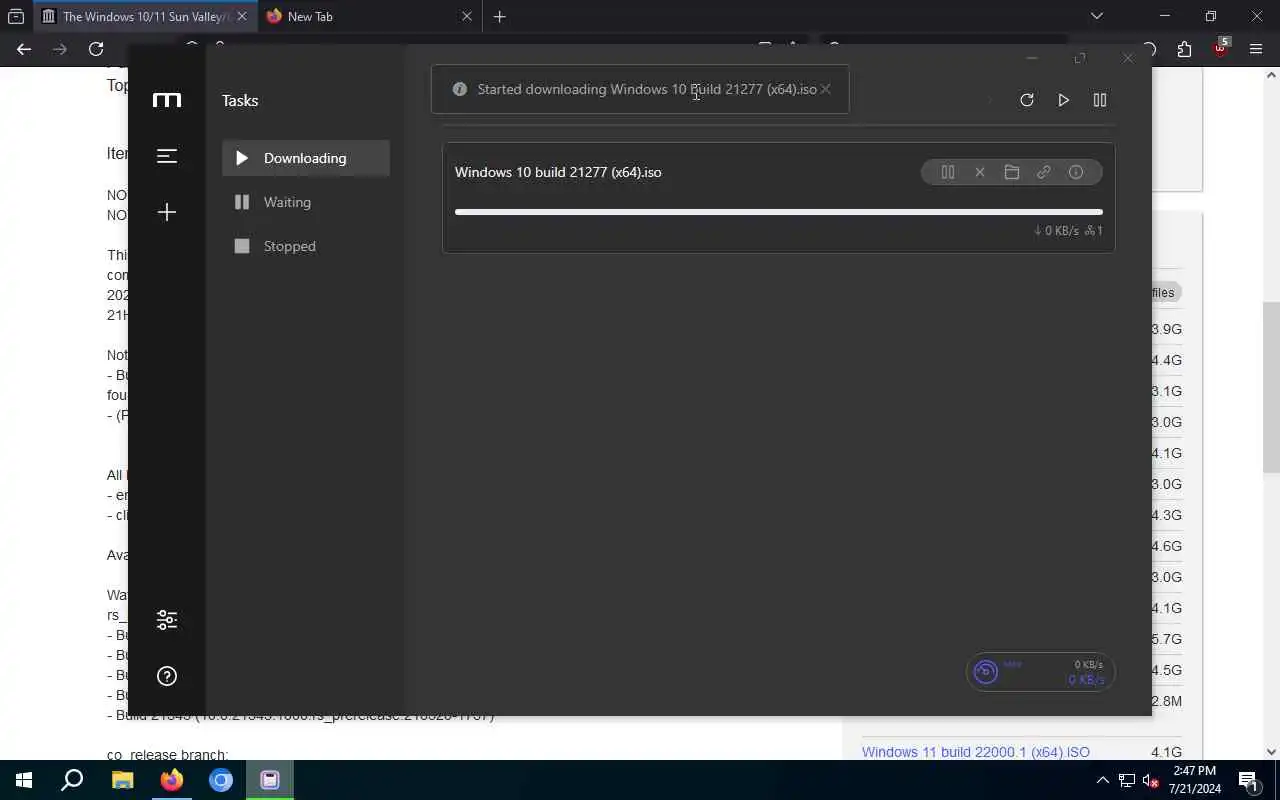The height and width of the screenshot is (800, 1280).
Task: Open Windows notification center
Action: pyautogui.click(x=1247, y=780)
